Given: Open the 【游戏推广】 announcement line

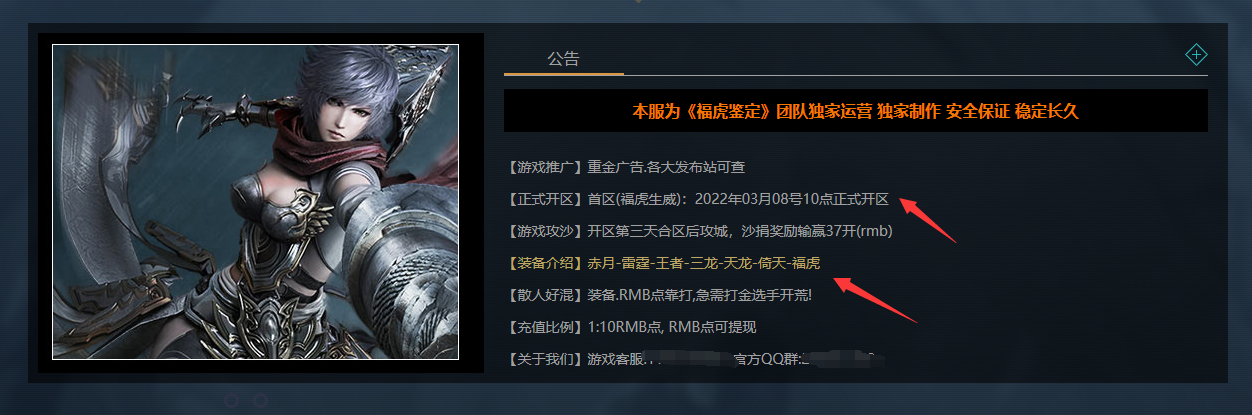Looking at the screenshot, I should point(627,167).
